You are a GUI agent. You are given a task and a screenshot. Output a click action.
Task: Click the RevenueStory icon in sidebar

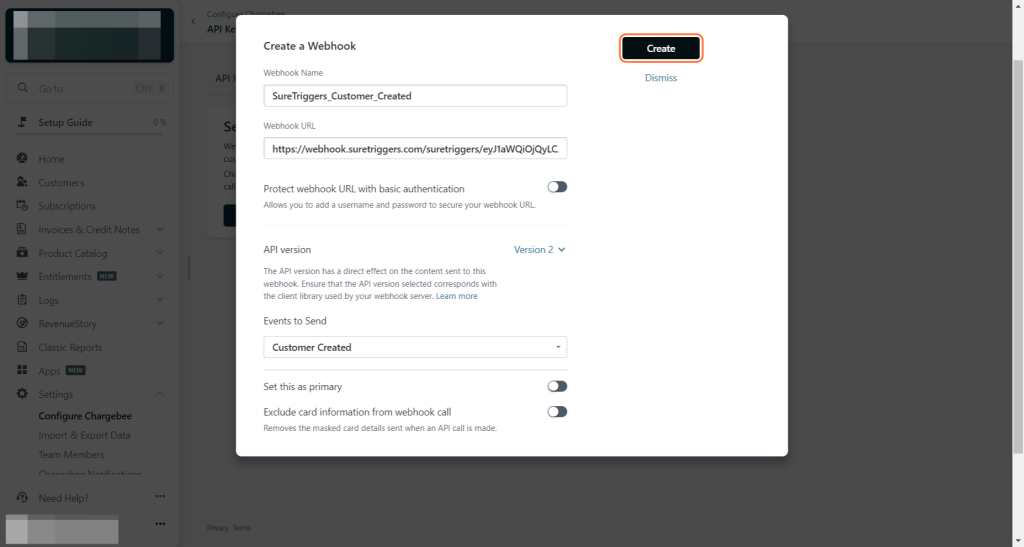[22, 323]
